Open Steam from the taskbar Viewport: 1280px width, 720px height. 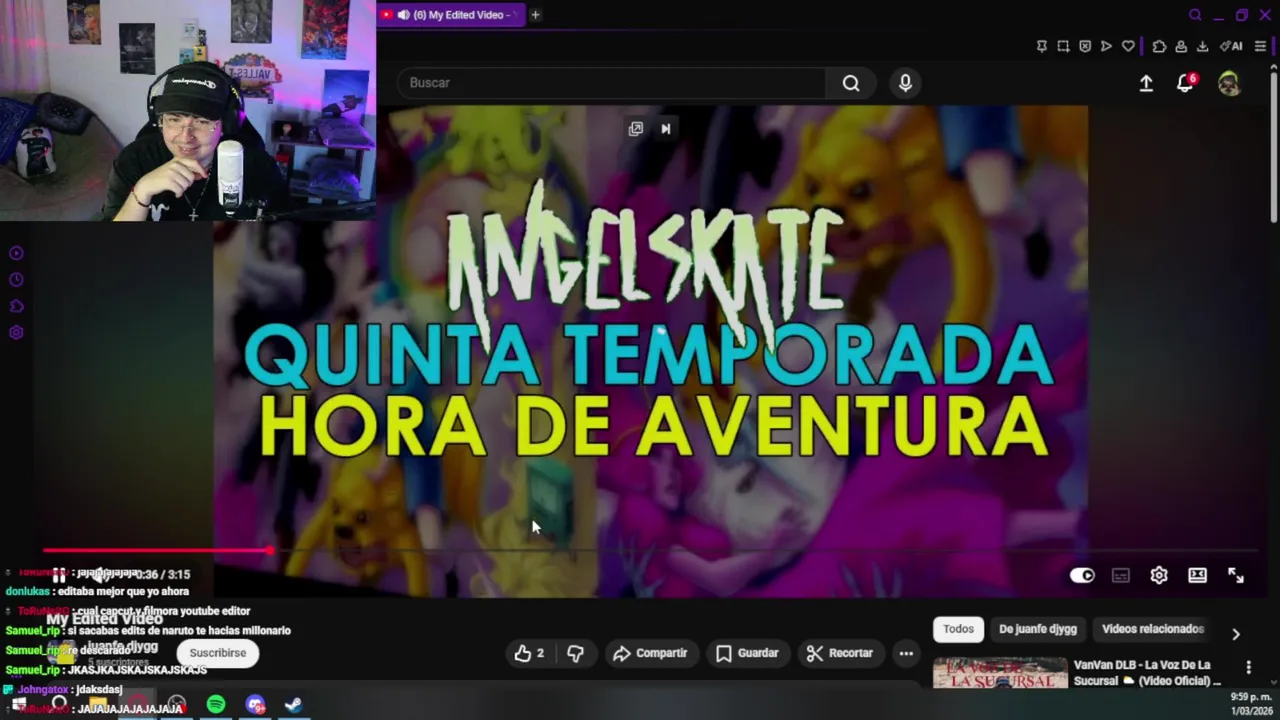click(x=294, y=705)
